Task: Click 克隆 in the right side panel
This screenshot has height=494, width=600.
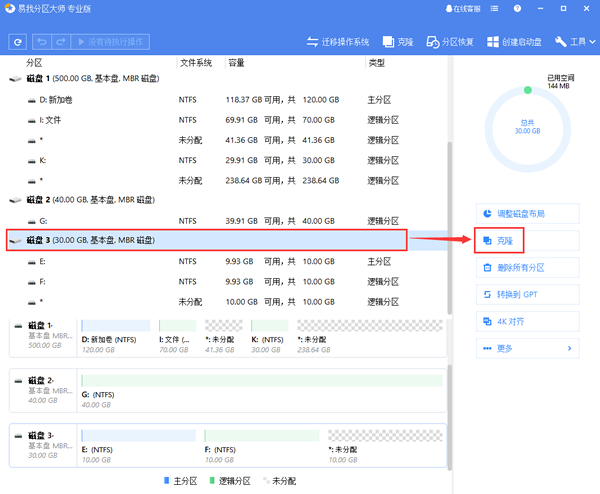Action: (x=526, y=241)
